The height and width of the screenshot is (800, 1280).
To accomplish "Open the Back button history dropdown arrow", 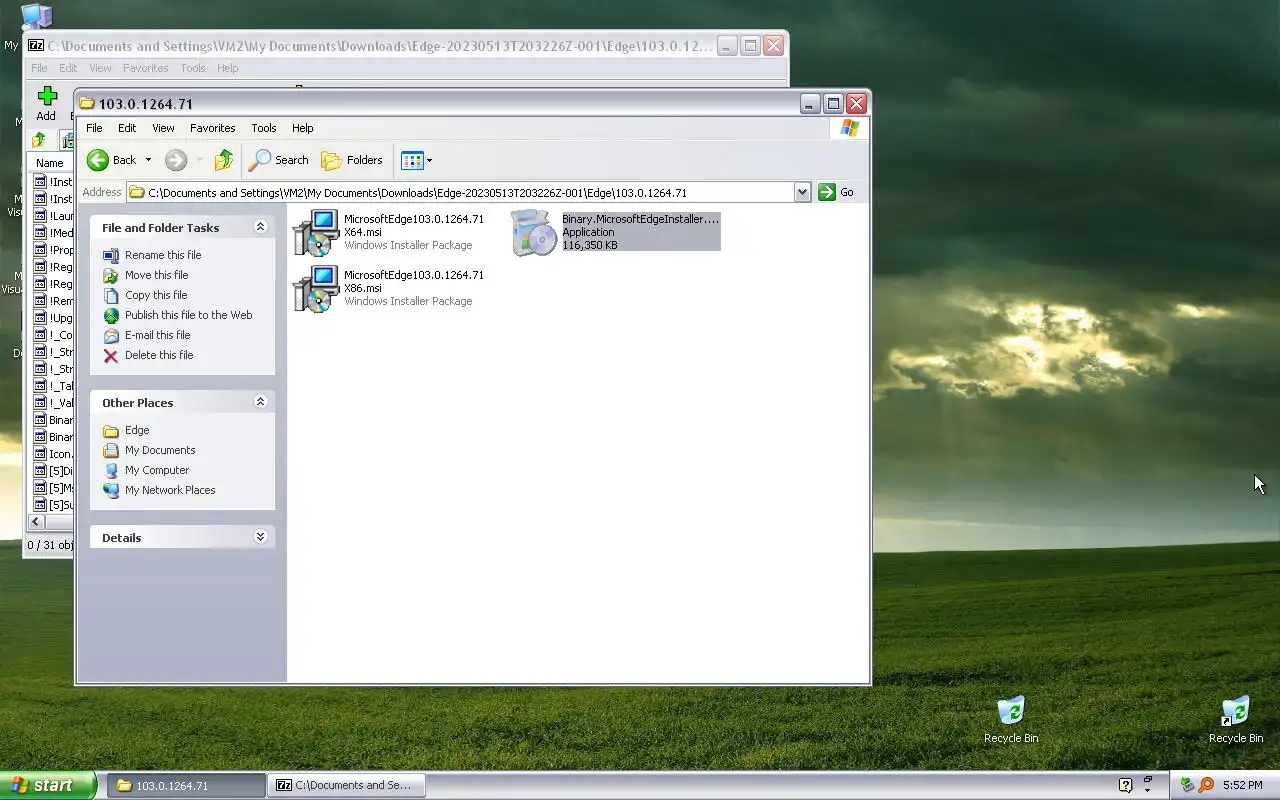I will click(x=148, y=160).
